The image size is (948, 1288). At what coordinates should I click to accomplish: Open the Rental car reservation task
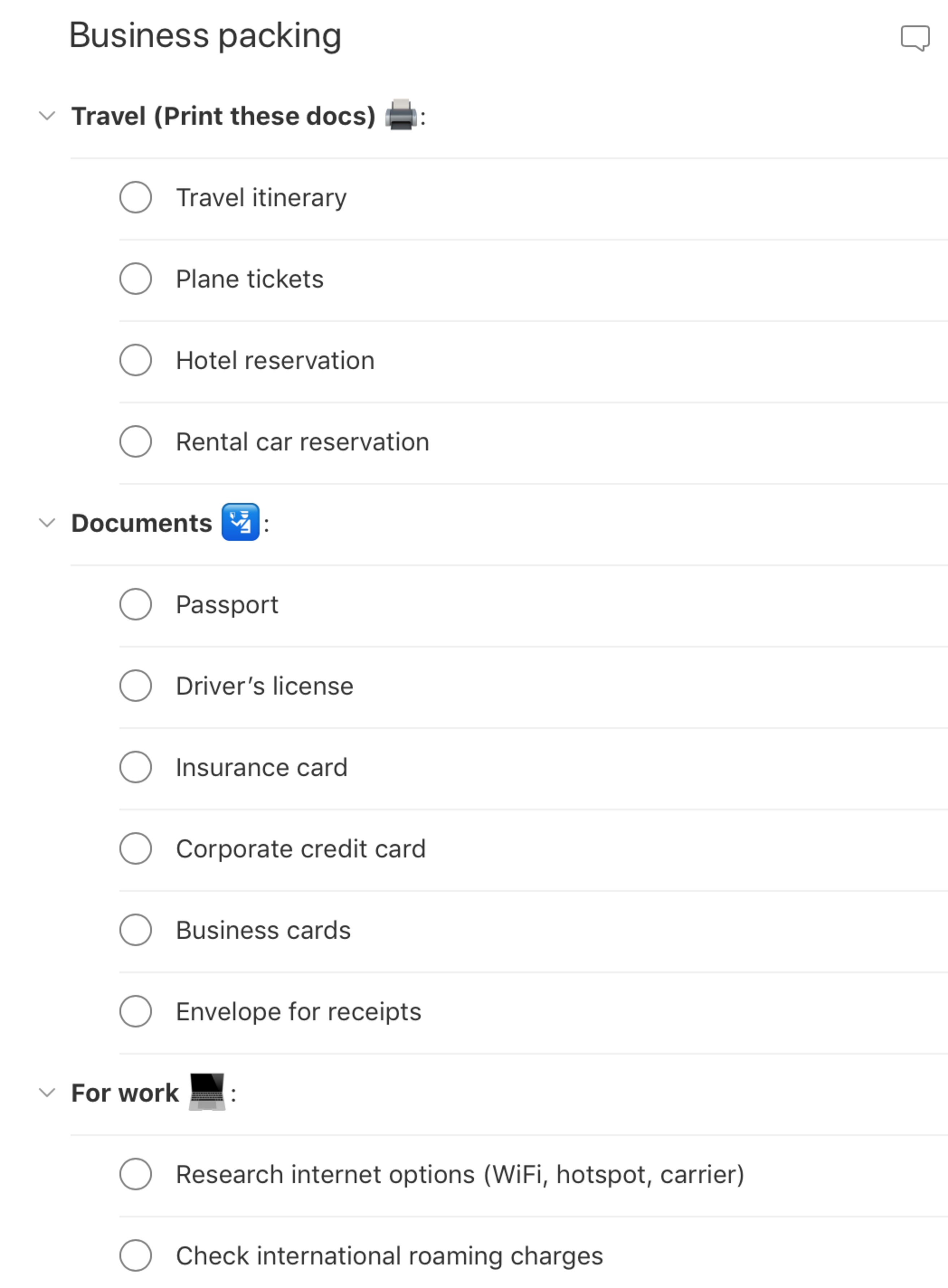tap(302, 442)
